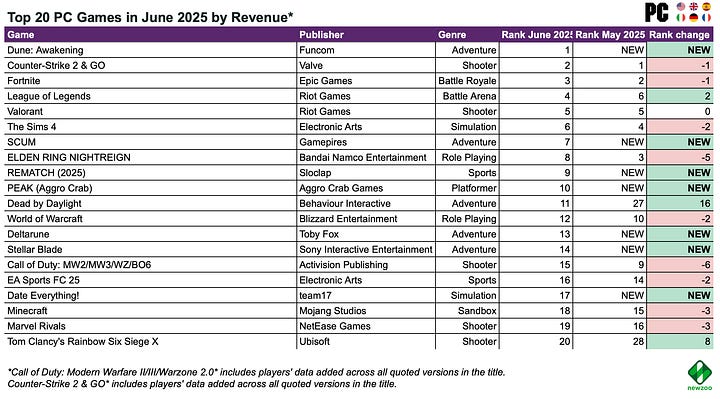
Task: Select the Minecraft game cell
Action: click(x=151, y=311)
